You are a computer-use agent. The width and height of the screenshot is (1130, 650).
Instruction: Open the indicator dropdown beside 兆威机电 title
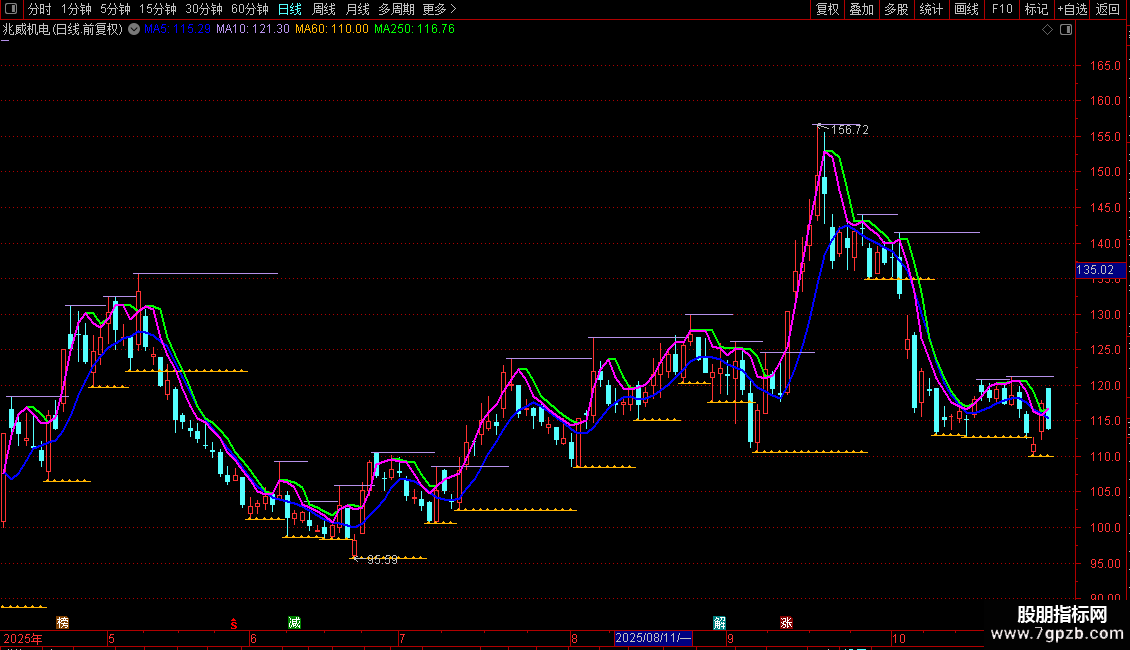click(x=134, y=30)
